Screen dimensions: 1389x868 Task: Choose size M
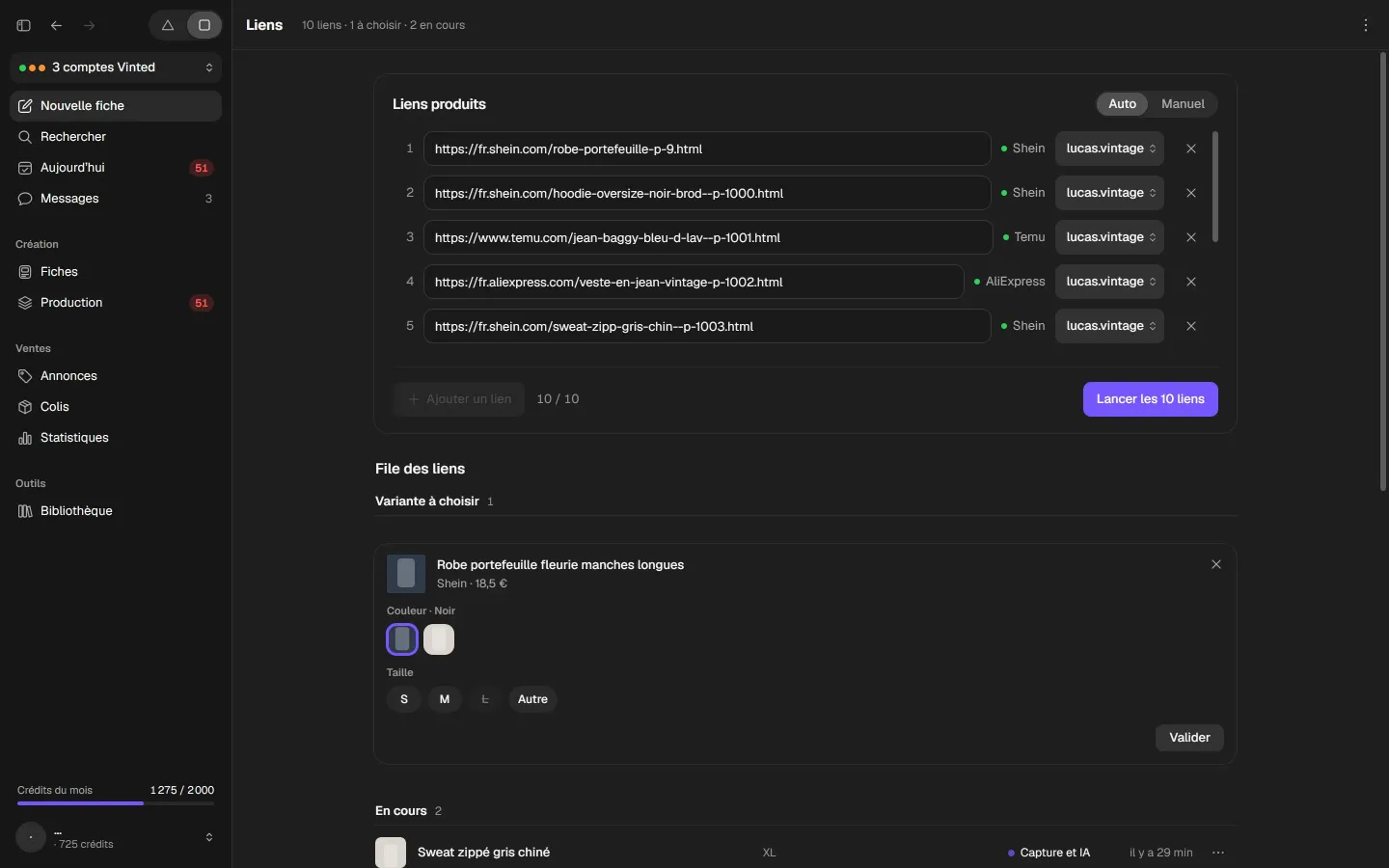[445, 699]
